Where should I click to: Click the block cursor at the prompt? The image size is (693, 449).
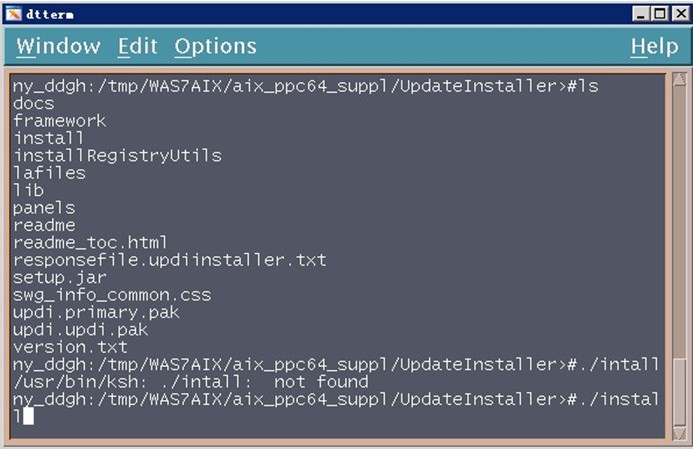coord(28,416)
